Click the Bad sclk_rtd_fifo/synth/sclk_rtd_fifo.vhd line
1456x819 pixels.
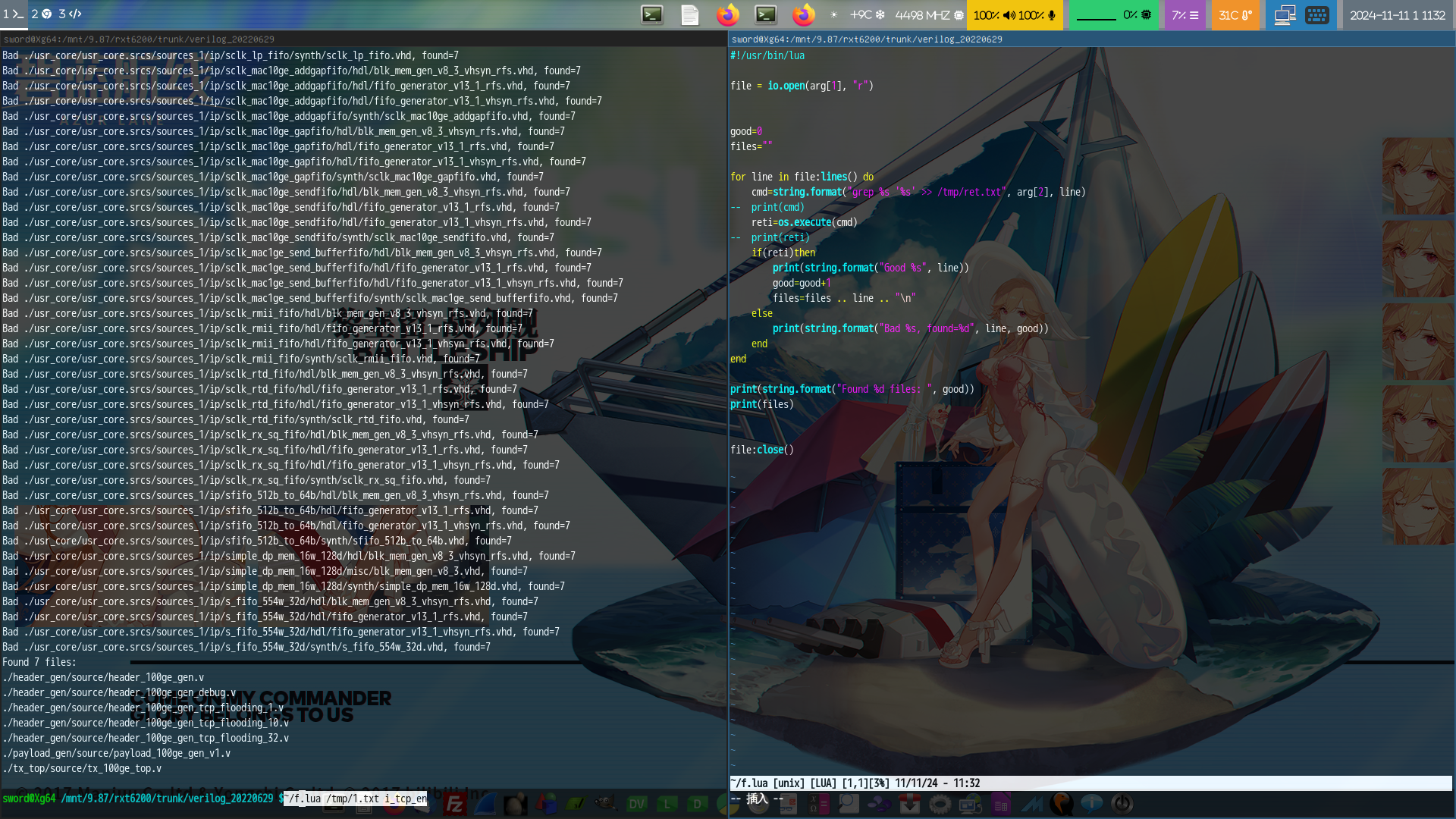pyautogui.click(x=236, y=419)
